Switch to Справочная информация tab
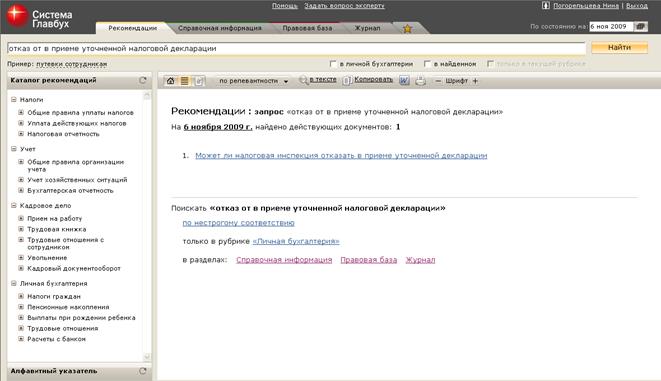 coord(220,28)
